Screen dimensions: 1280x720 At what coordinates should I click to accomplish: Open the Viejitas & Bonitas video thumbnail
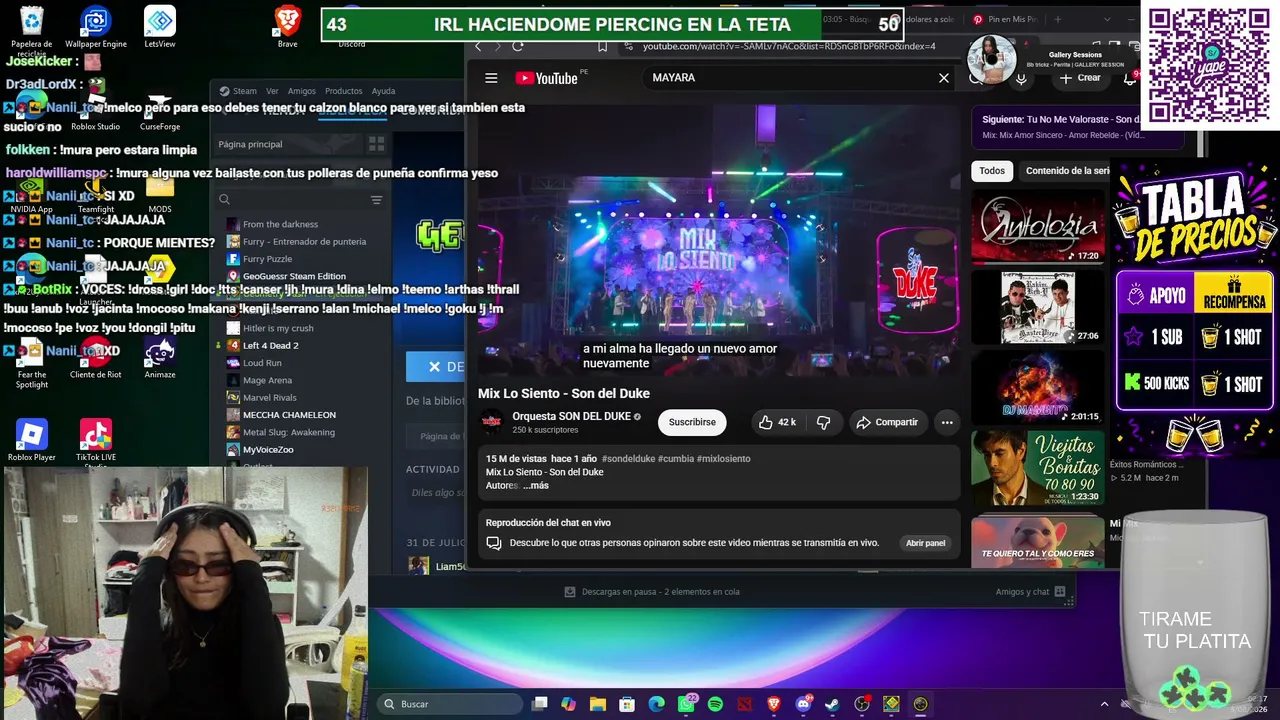click(1037, 467)
